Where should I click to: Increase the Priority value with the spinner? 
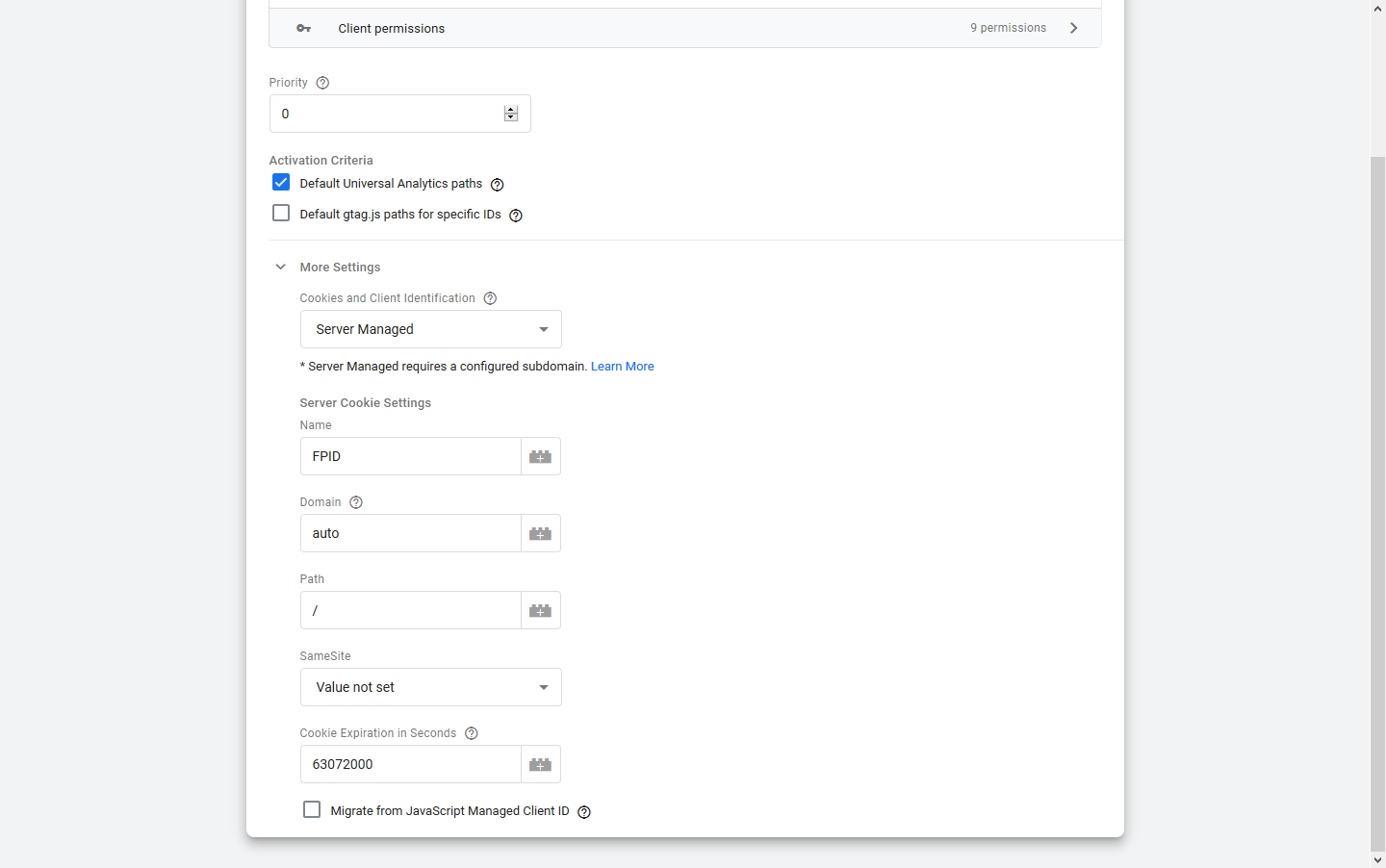(x=511, y=110)
